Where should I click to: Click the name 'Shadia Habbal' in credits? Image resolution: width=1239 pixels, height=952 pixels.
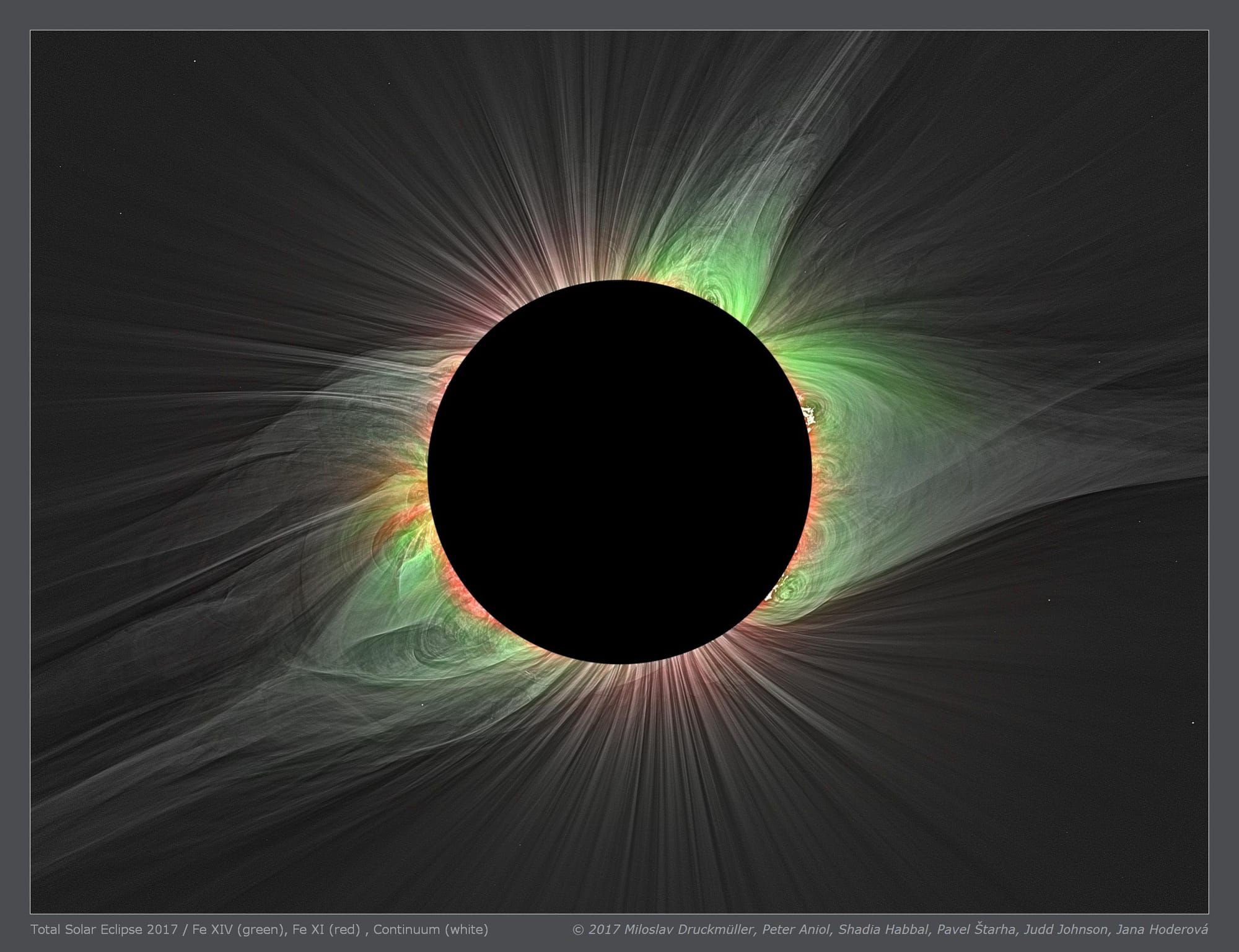pyautogui.click(x=885, y=928)
